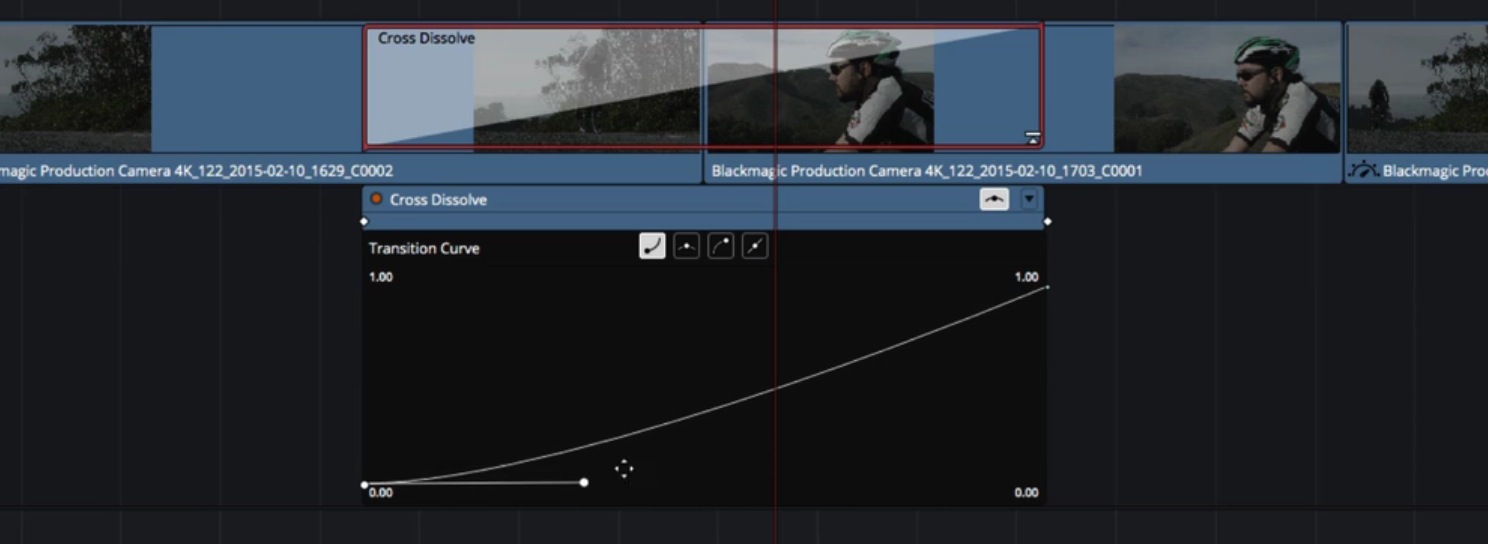
Task: Select the ease-out curve interpolation button
Action: (x=720, y=247)
